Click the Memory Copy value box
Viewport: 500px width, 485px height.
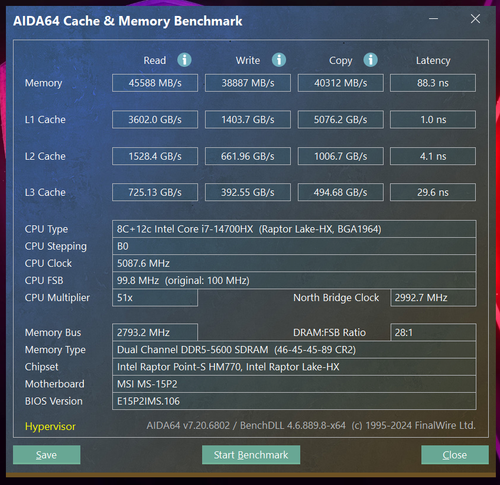pos(341,83)
